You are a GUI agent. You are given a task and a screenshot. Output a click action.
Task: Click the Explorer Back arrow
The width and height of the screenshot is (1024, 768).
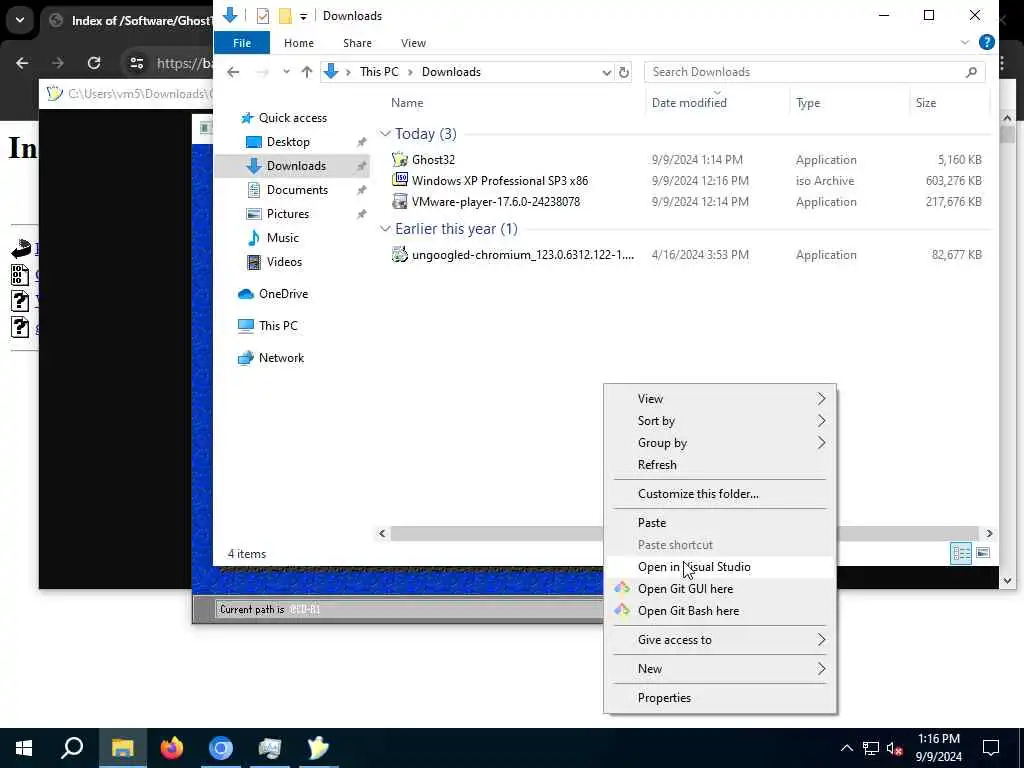coord(233,72)
